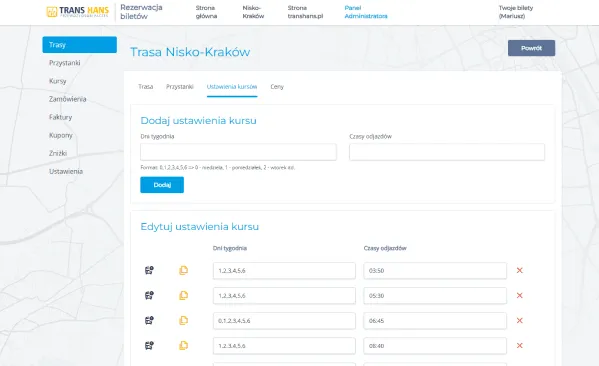Delete the 06:45 departure row
This screenshot has height=366, width=599.
tap(520, 321)
